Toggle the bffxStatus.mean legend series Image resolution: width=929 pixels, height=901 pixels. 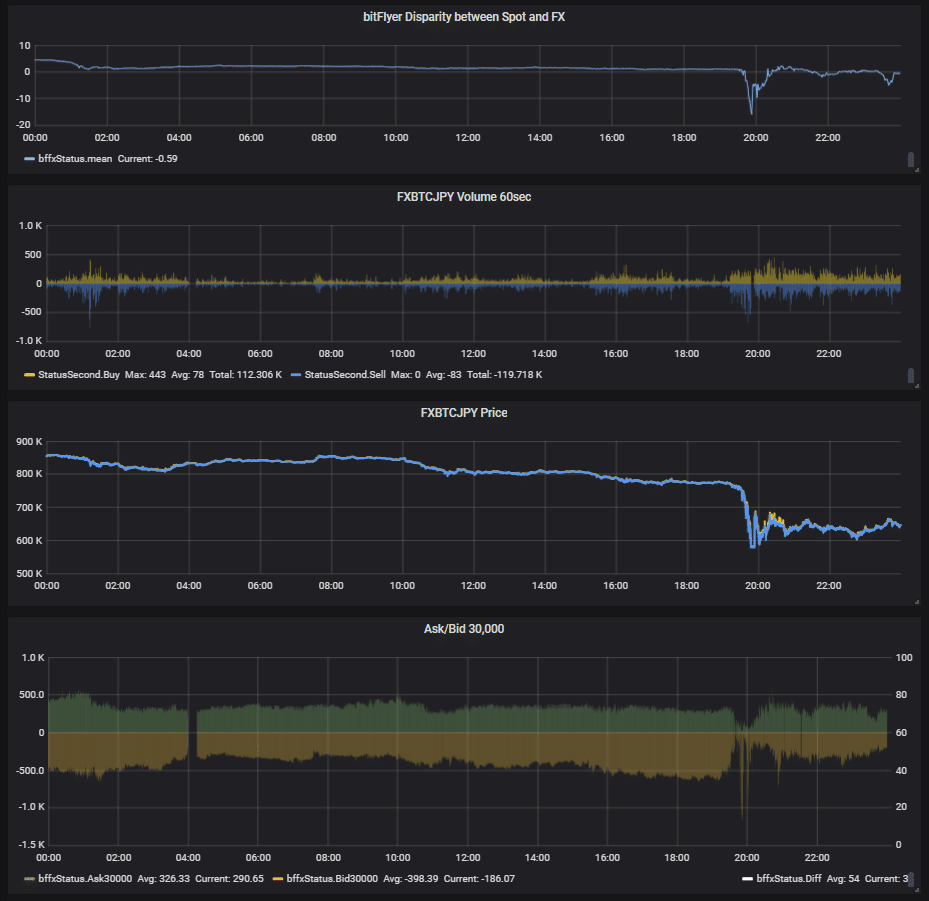75,159
